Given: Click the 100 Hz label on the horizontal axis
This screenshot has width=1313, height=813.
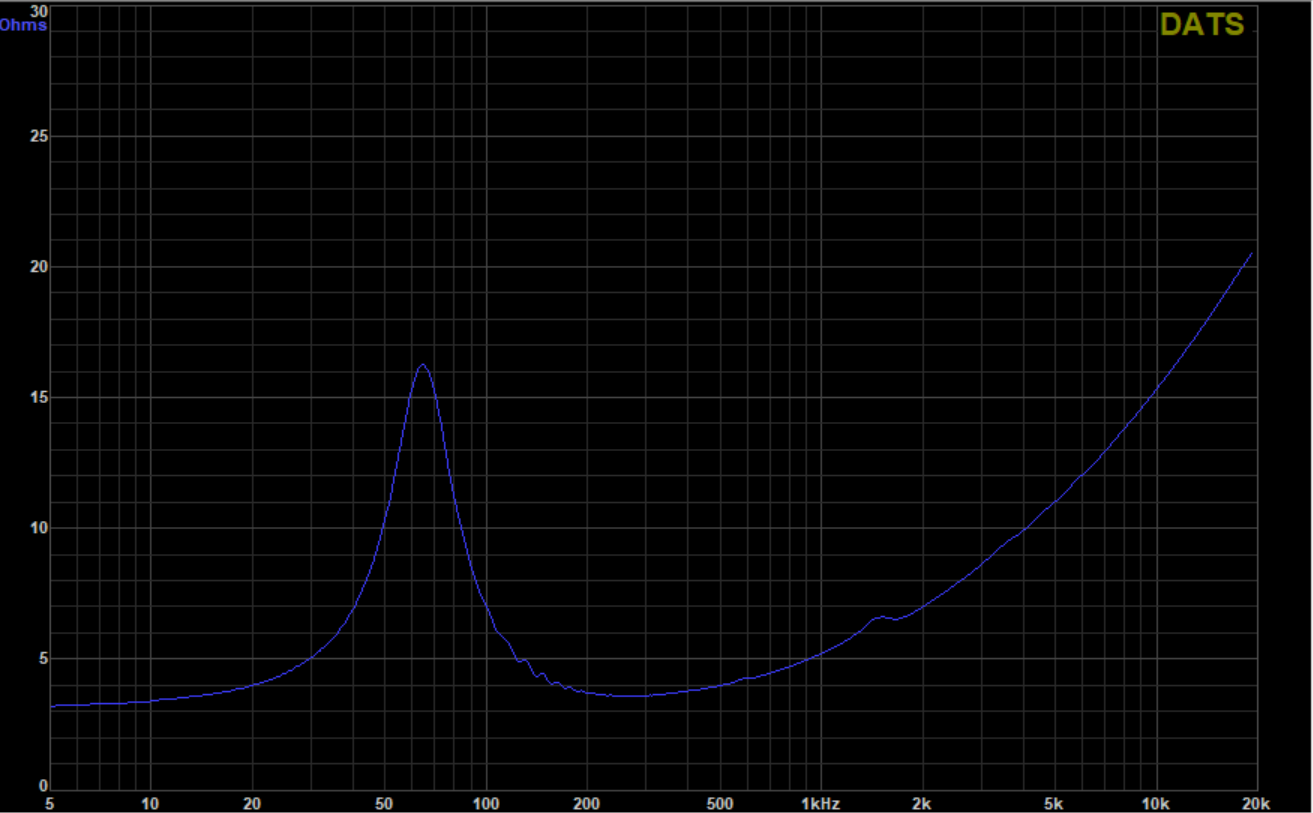Looking at the screenshot, I should pos(486,803).
